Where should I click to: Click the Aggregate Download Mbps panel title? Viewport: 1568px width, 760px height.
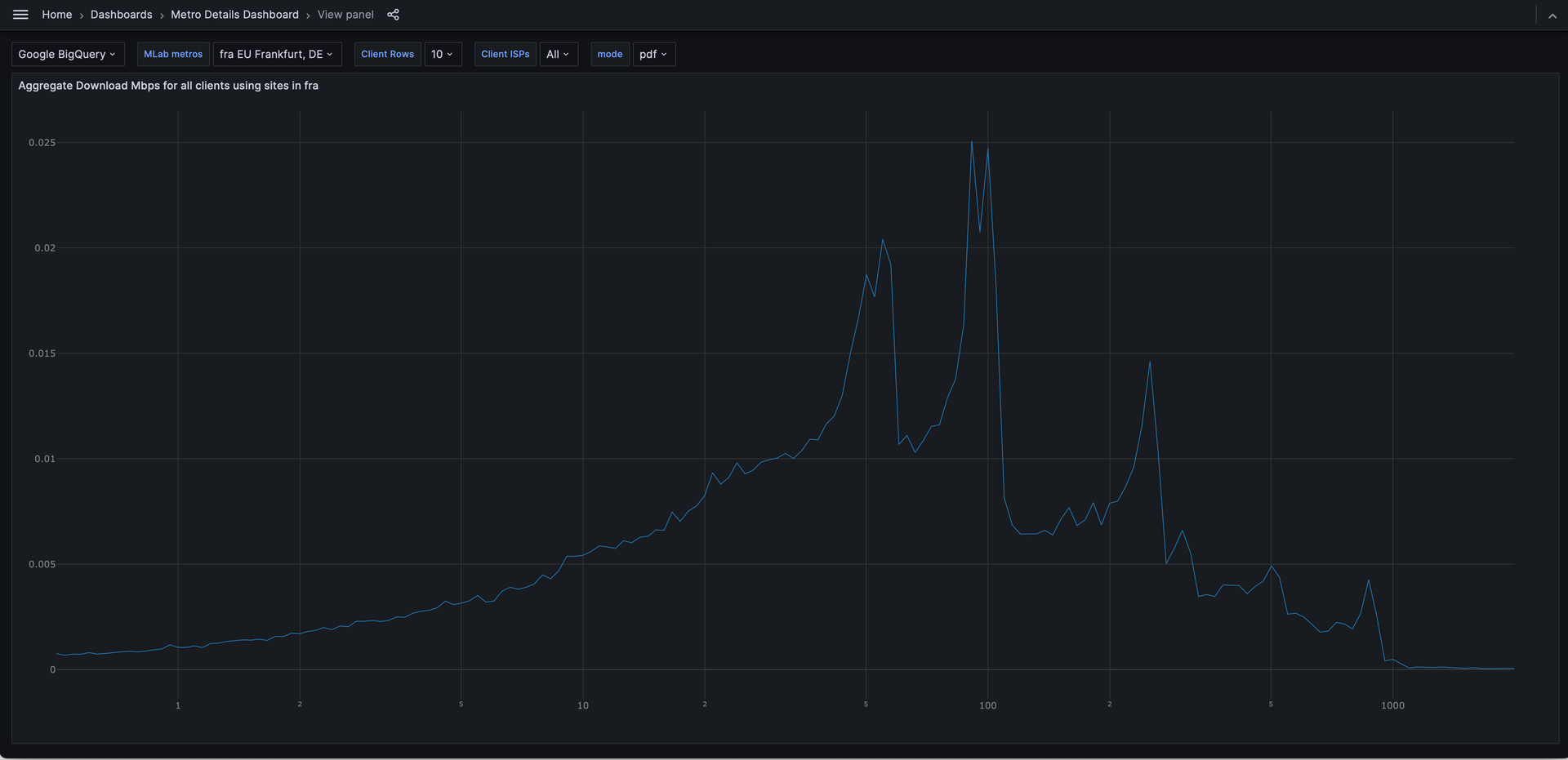tap(168, 86)
